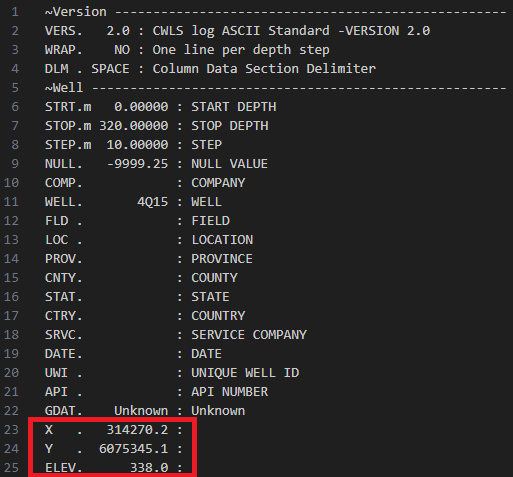Click the GDAT. Unknown value
Image resolution: width=513 pixels, height=477 pixels.
[141, 411]
